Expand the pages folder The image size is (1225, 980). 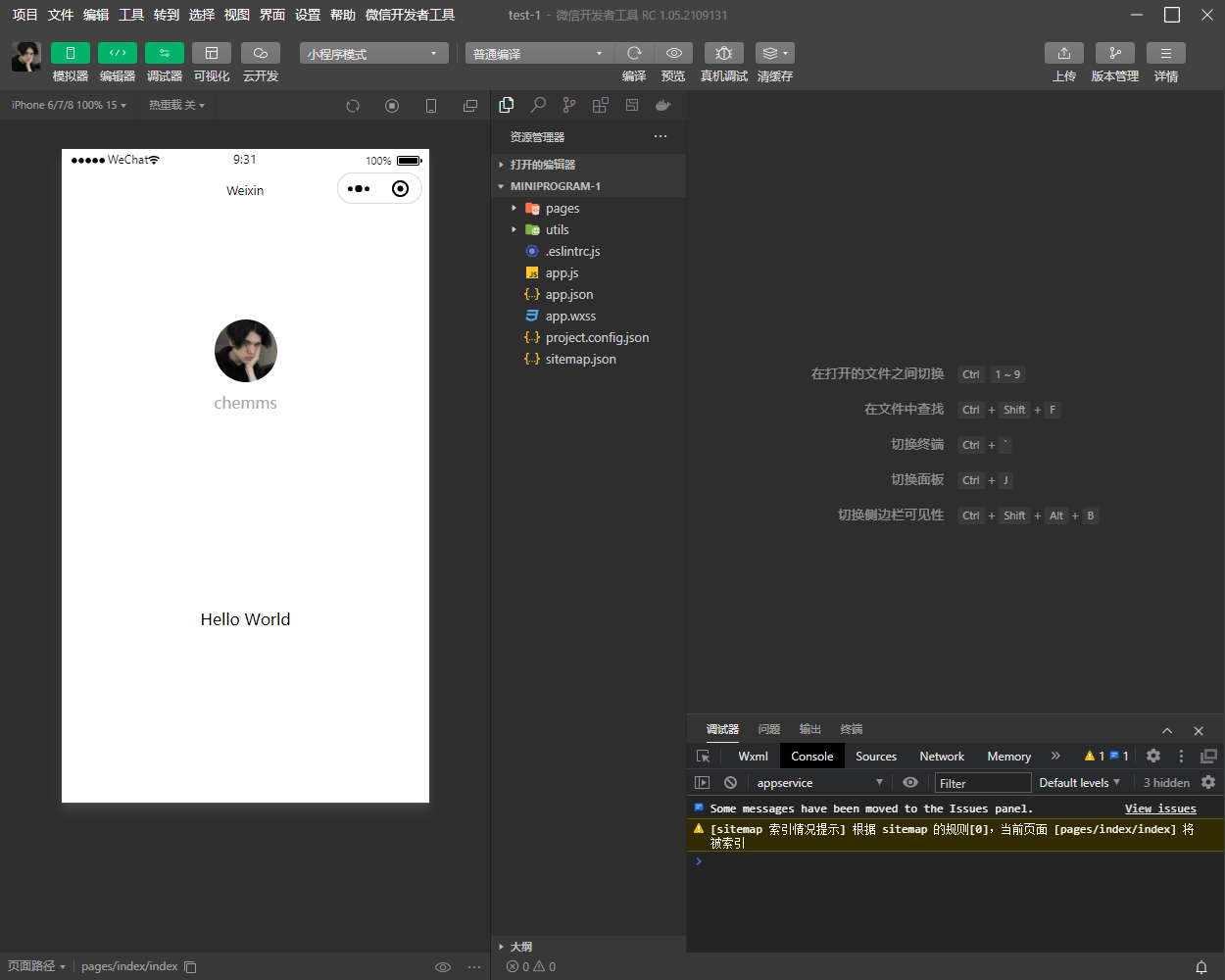click(x=563, y=208)
